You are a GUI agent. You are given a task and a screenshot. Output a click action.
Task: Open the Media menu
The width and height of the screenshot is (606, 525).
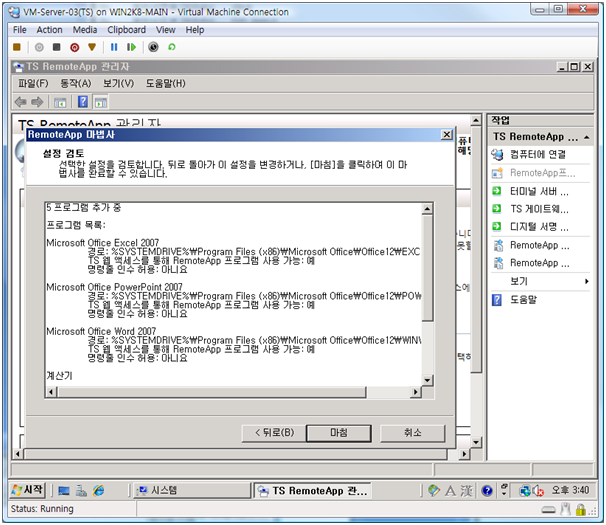click(85, 30)
